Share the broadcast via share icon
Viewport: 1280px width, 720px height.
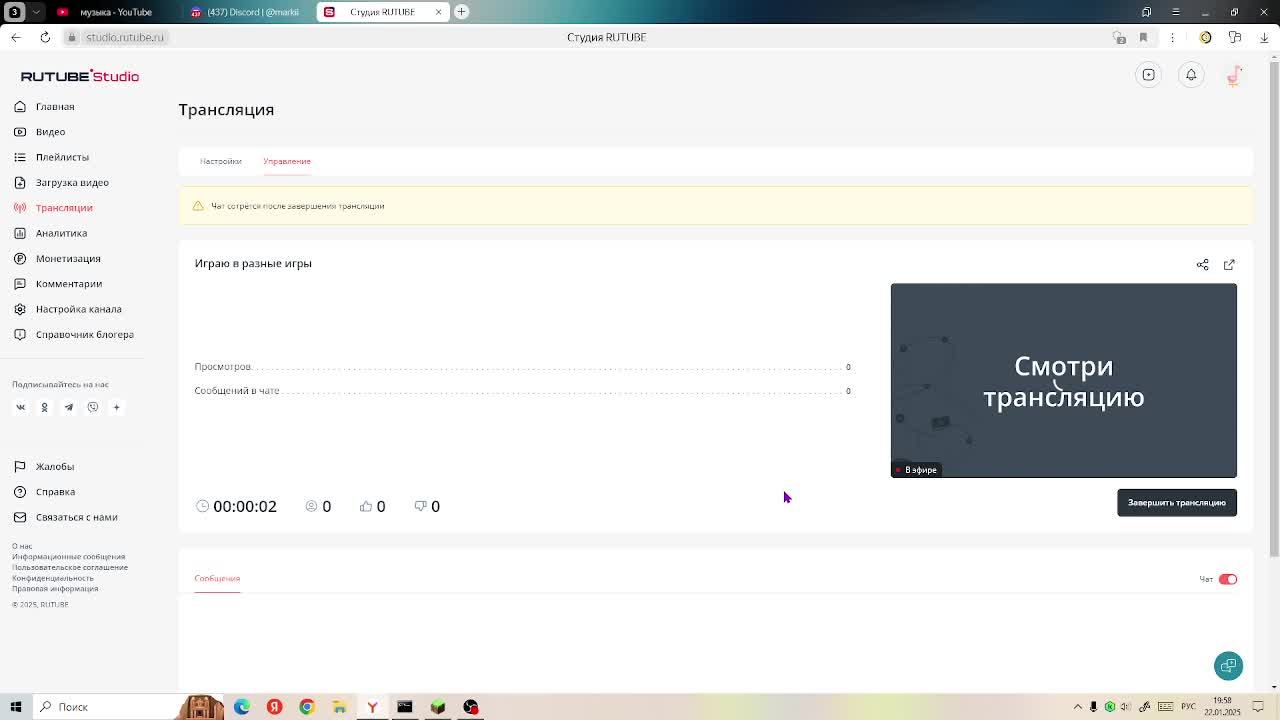point(1203,265)
